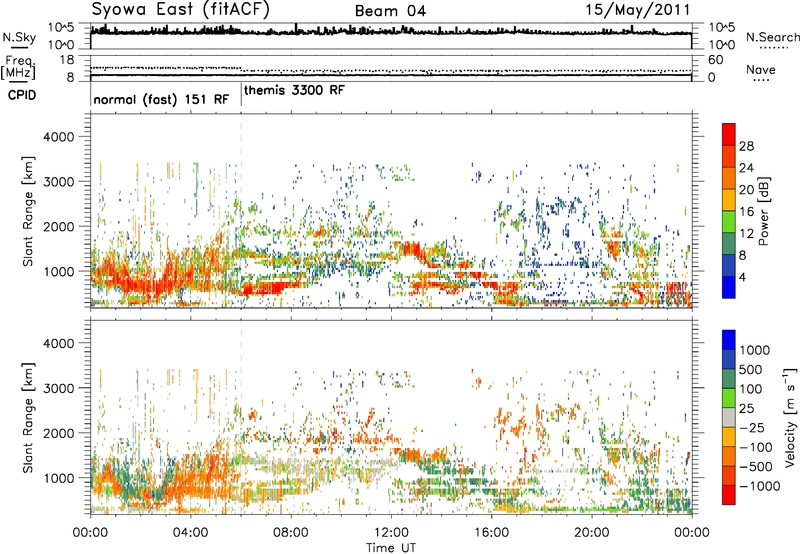800x554 pixels.
Task: Click the "20:00" time axis label
Action: coord(591,533)
